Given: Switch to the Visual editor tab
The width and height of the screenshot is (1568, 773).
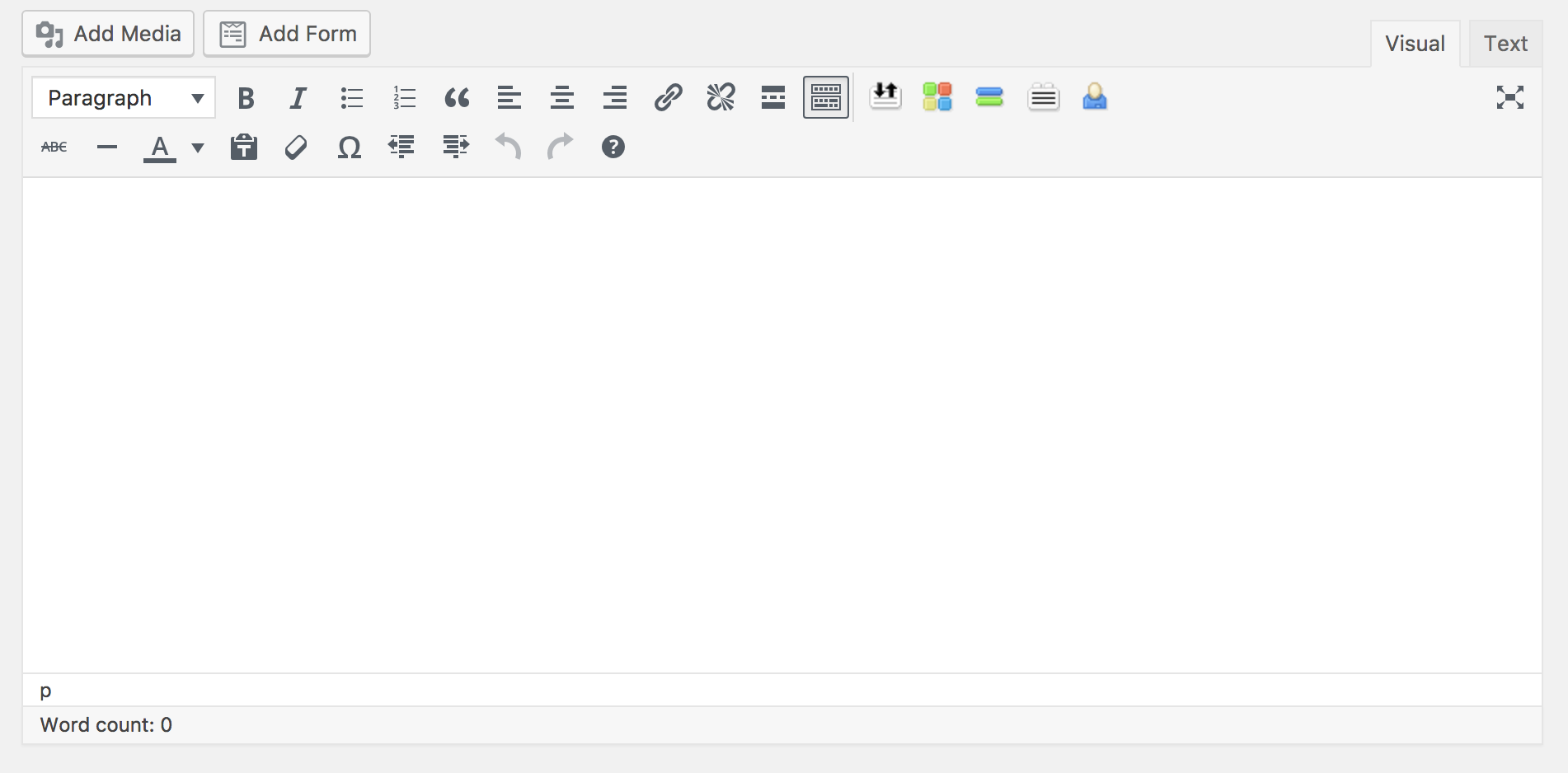Looking at the screenshot, I should tap(1415, 44).
